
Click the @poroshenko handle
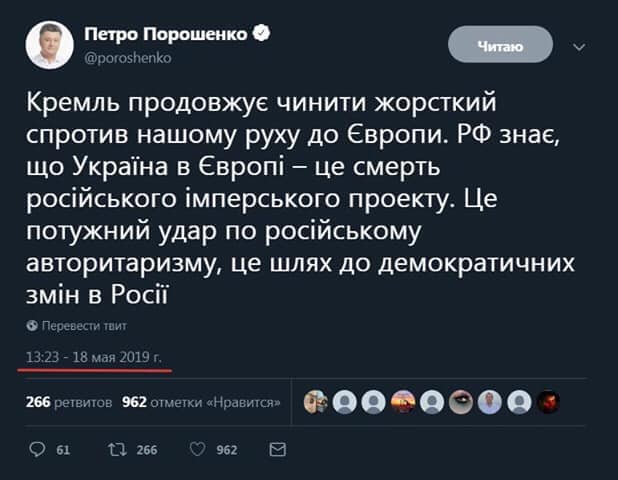click(128, 58)
